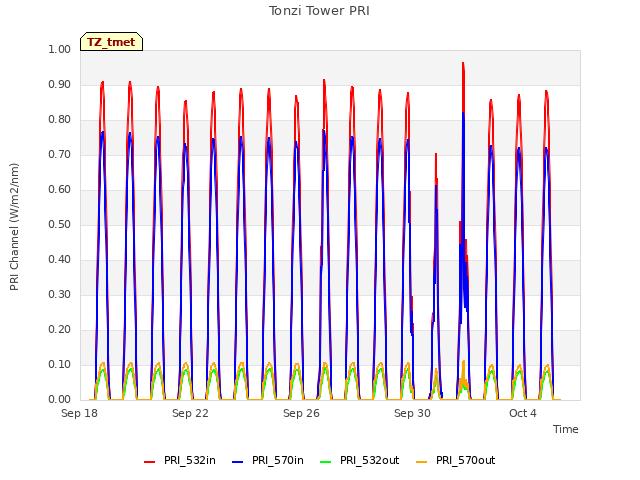Click the 0.70 y-axis tick label
Screen dimensions: 640x480
point(60,154)
